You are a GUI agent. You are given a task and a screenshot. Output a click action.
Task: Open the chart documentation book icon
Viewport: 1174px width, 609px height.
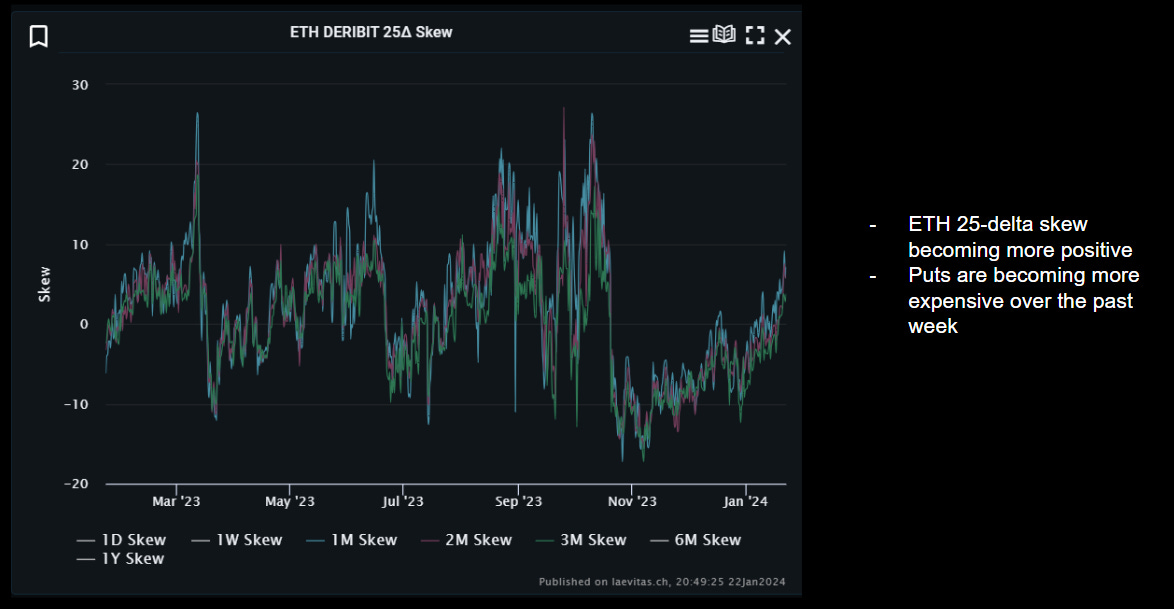click(724, 34)
